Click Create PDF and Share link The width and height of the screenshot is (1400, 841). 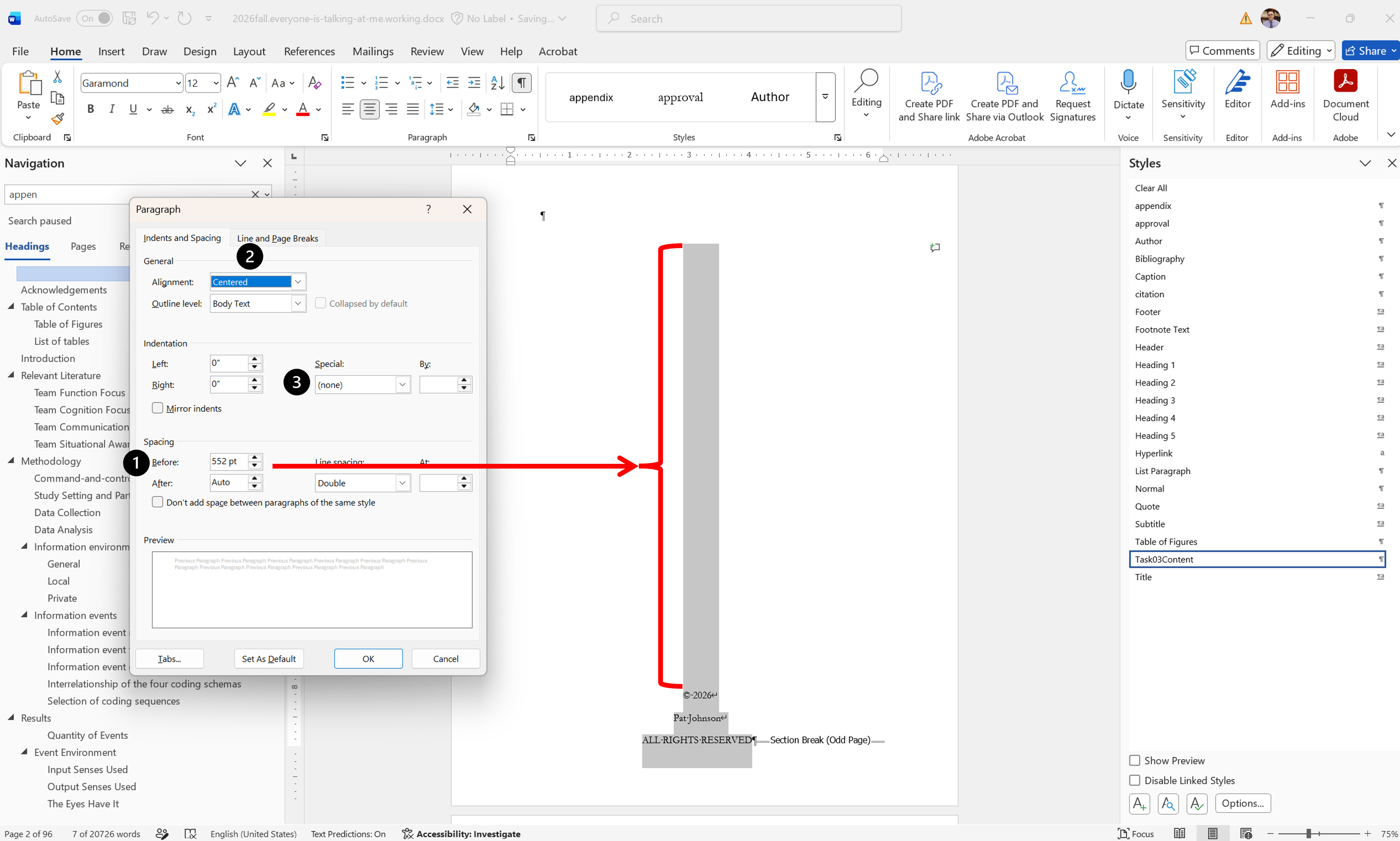click(x=929, y=96)
